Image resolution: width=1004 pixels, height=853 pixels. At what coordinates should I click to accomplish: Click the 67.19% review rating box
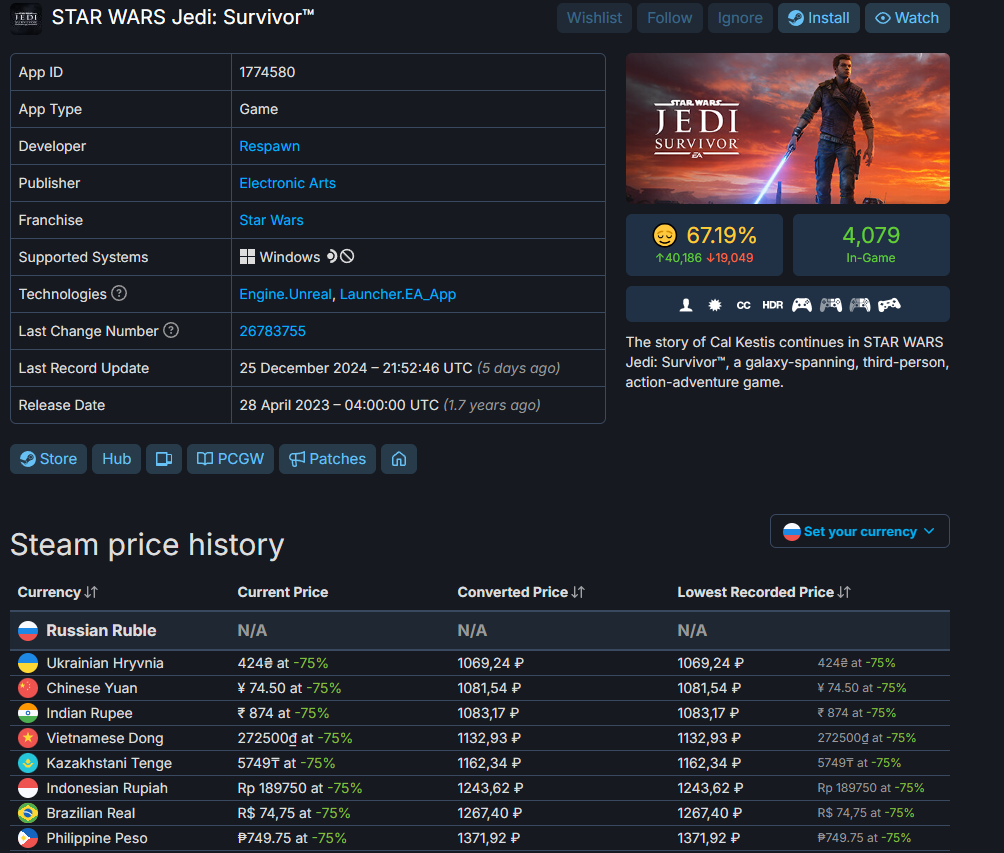coord(704,245)
